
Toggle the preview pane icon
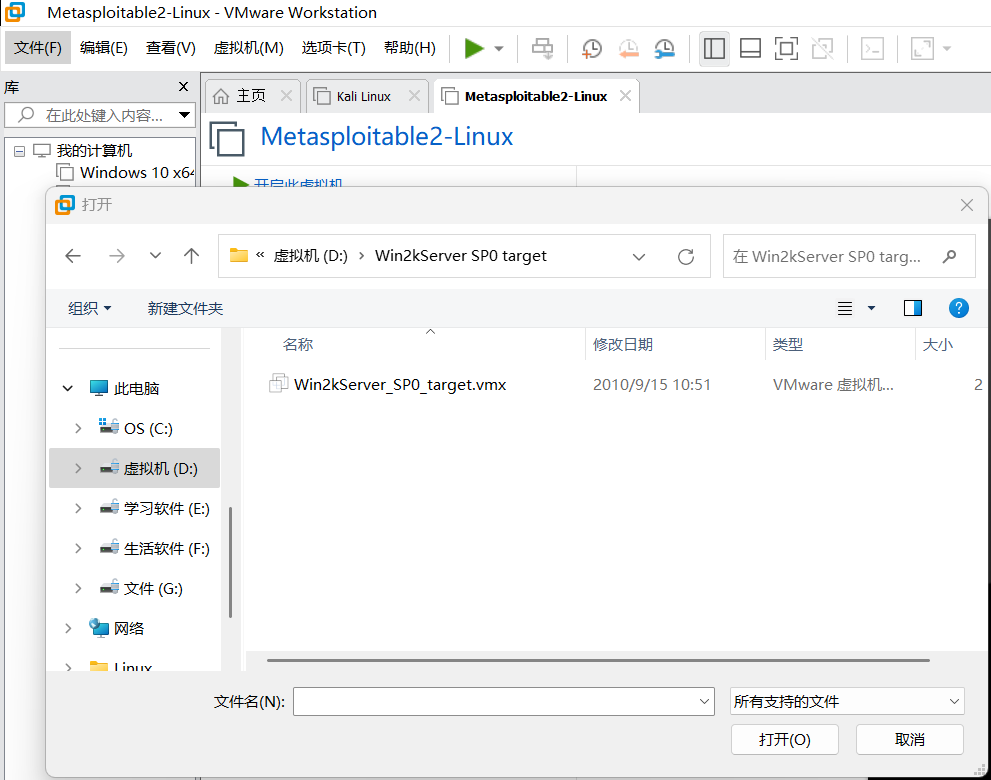[913, 308]
